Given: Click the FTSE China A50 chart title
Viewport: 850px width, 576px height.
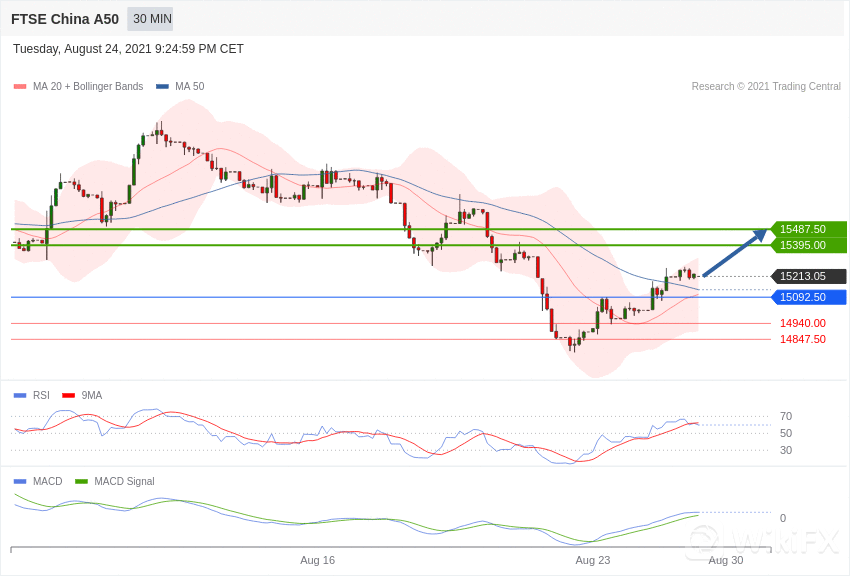Looking at the screenshot, I should 65,19.
